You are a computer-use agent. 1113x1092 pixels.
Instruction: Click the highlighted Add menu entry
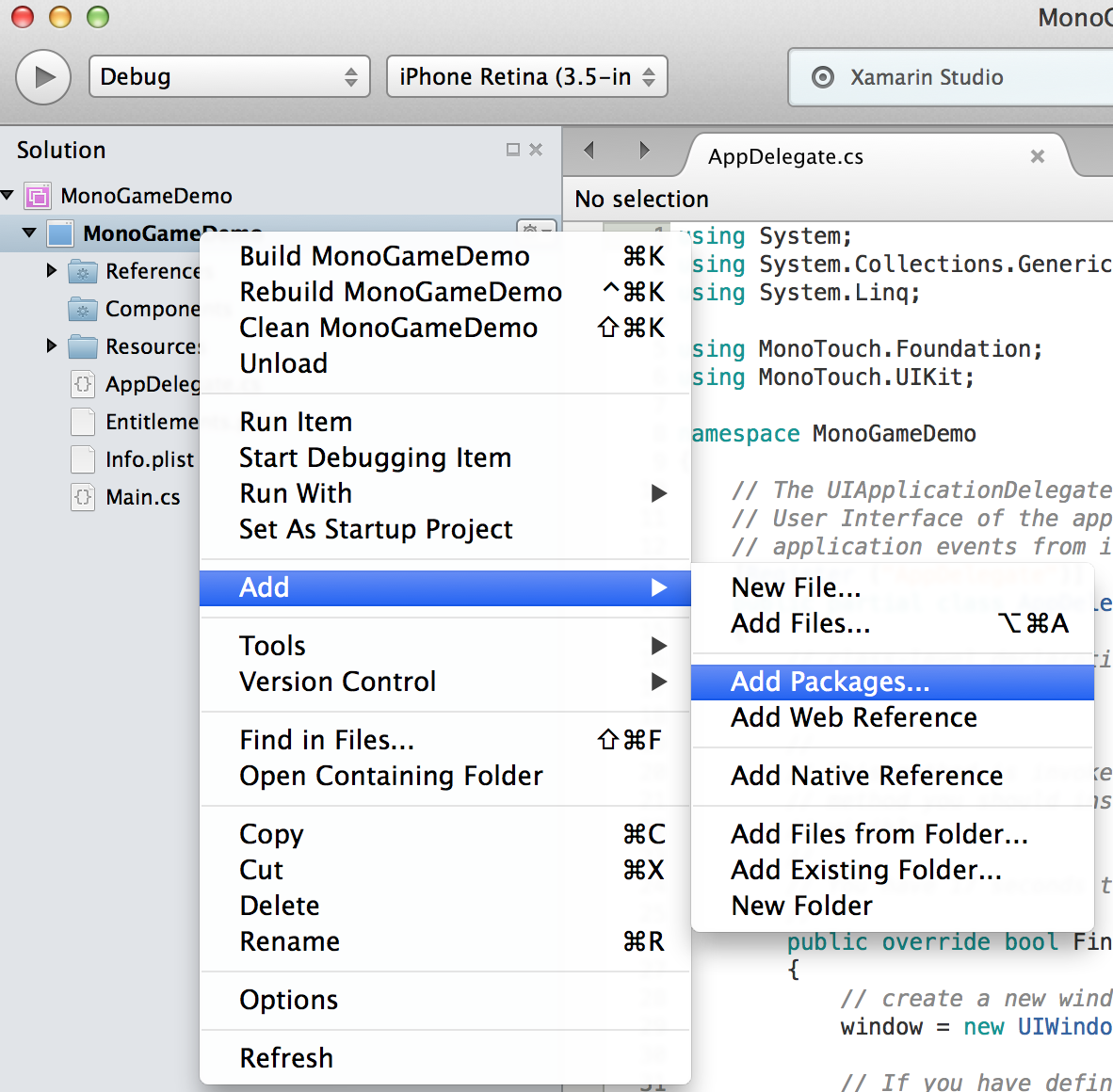click(445, 588)
